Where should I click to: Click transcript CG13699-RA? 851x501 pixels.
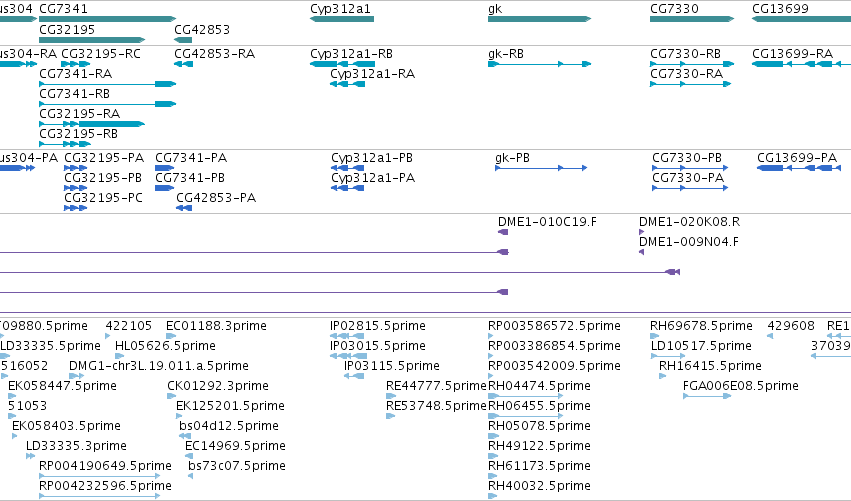click(x=801, y=64)
